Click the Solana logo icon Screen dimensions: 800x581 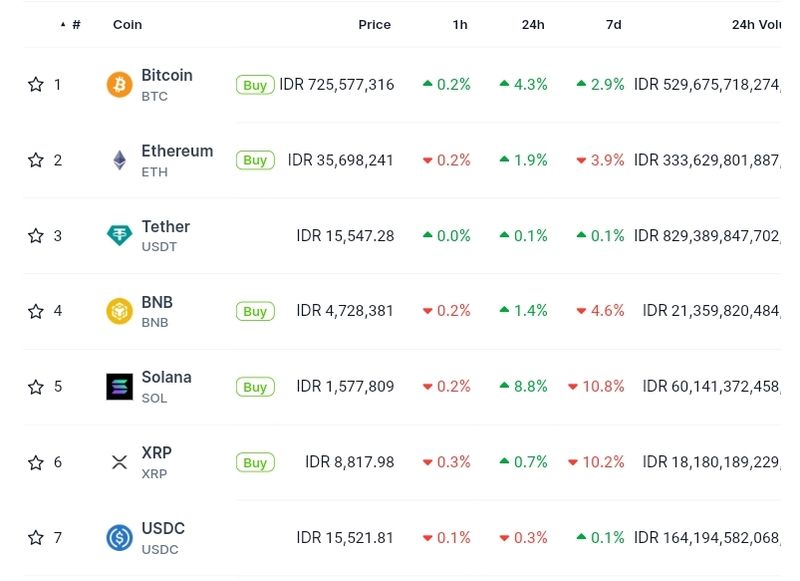coord(119,387)
